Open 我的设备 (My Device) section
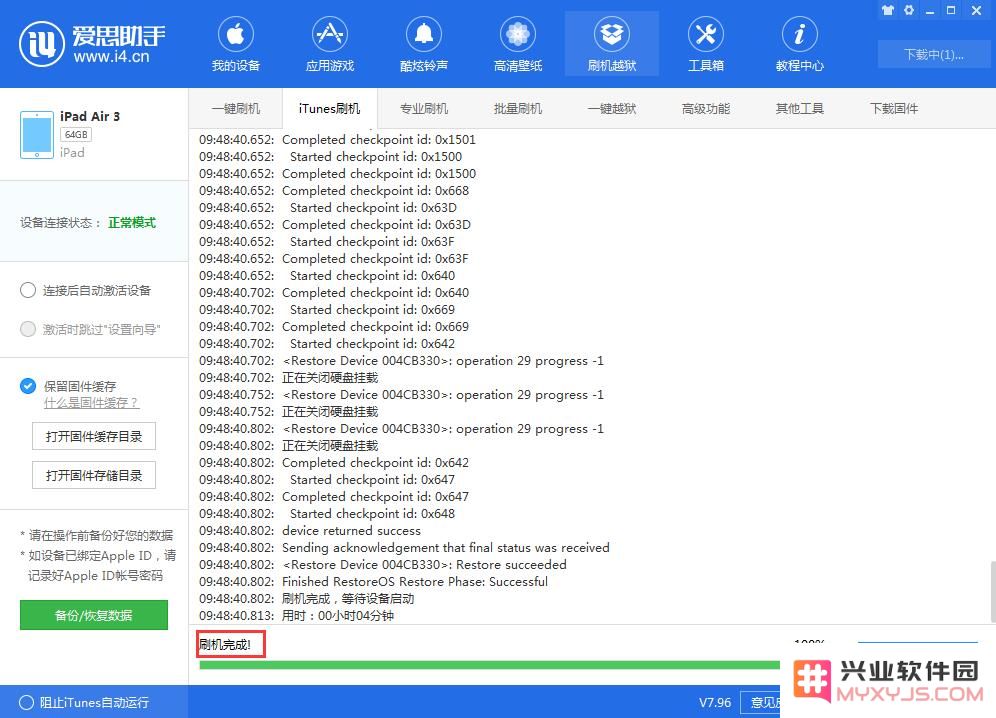This screenshot has width=996, height=718. point(235,44)
